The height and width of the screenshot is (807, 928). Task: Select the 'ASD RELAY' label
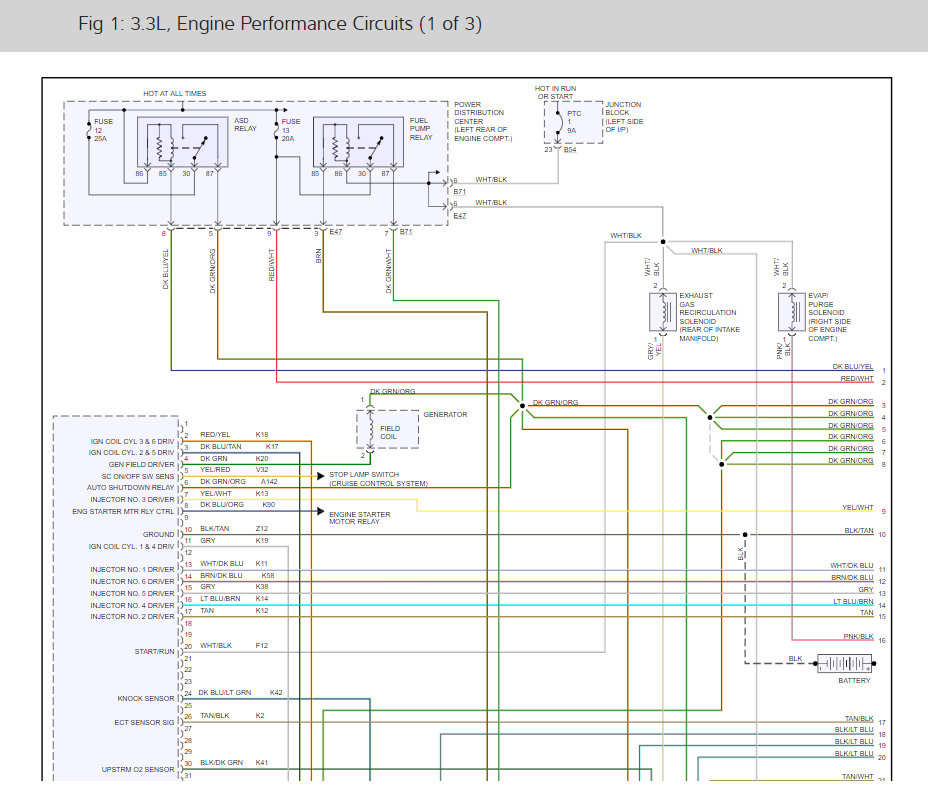[x=246, y=124]
